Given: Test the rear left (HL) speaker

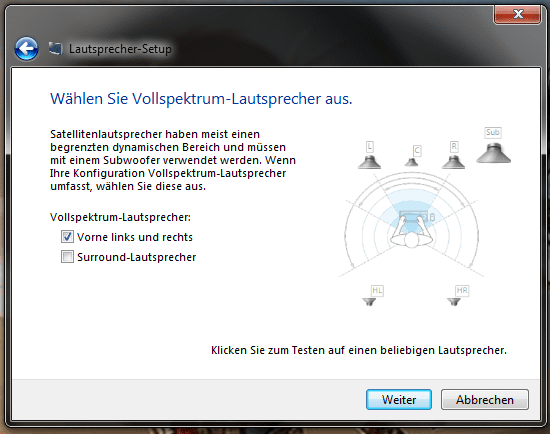Looking at the screenshot, I should click(369, 302).
